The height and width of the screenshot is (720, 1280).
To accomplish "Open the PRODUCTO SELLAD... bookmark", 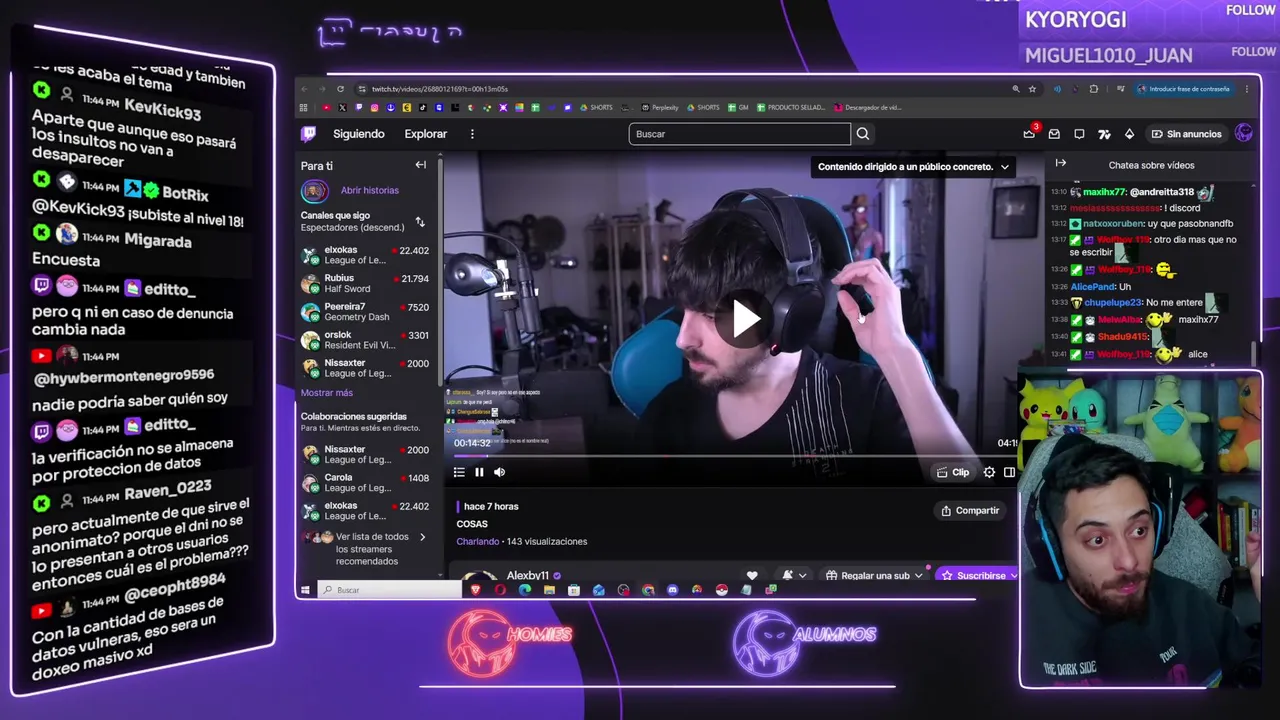I will 791,107.
